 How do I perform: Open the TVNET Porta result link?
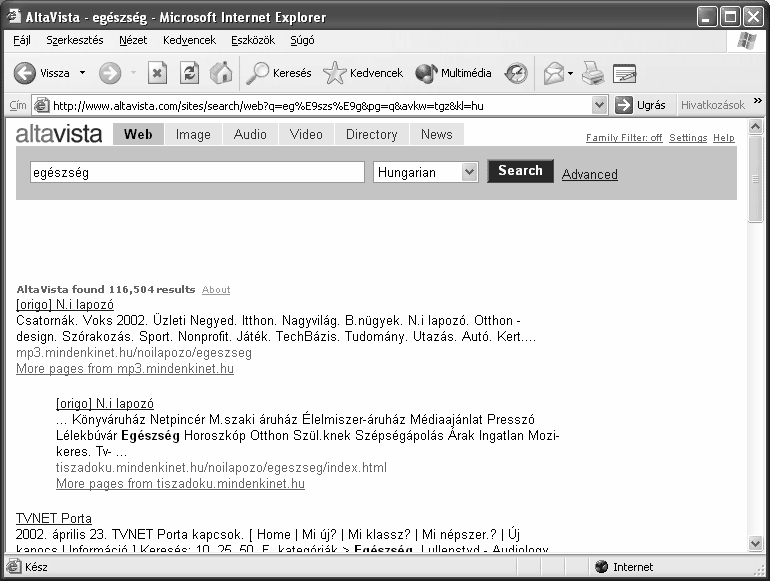54,519
